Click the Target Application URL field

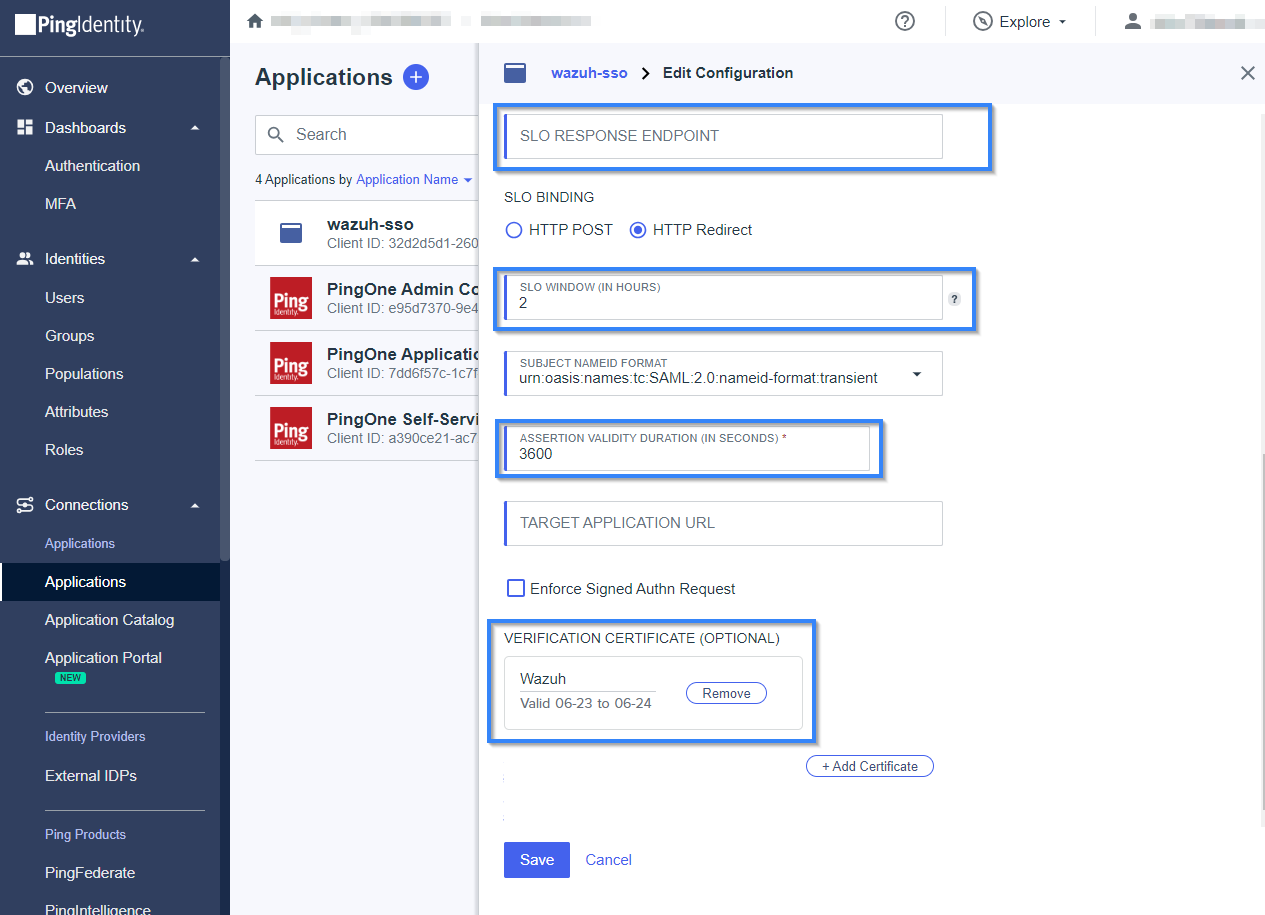pyautogui.click(x=723, y=523)
